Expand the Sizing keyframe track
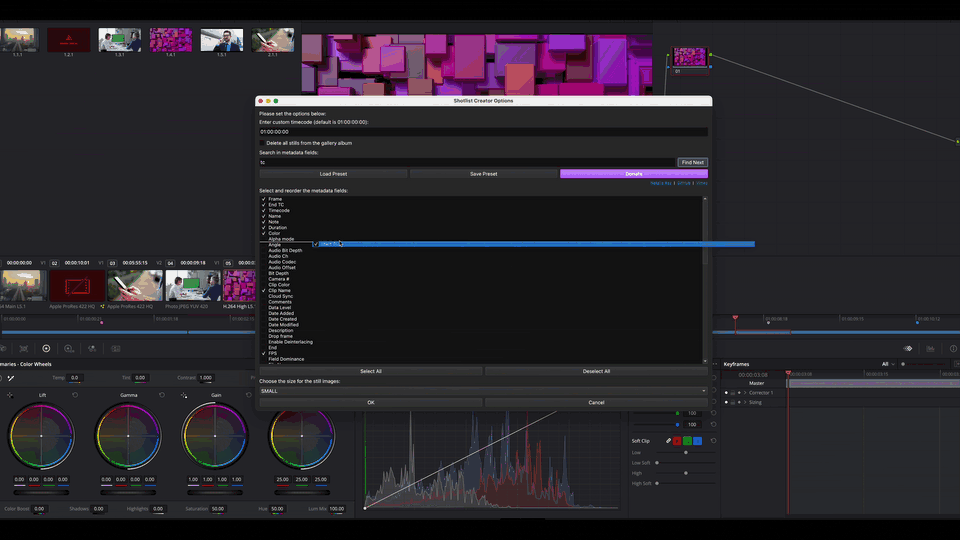 (x=745, y=402)
